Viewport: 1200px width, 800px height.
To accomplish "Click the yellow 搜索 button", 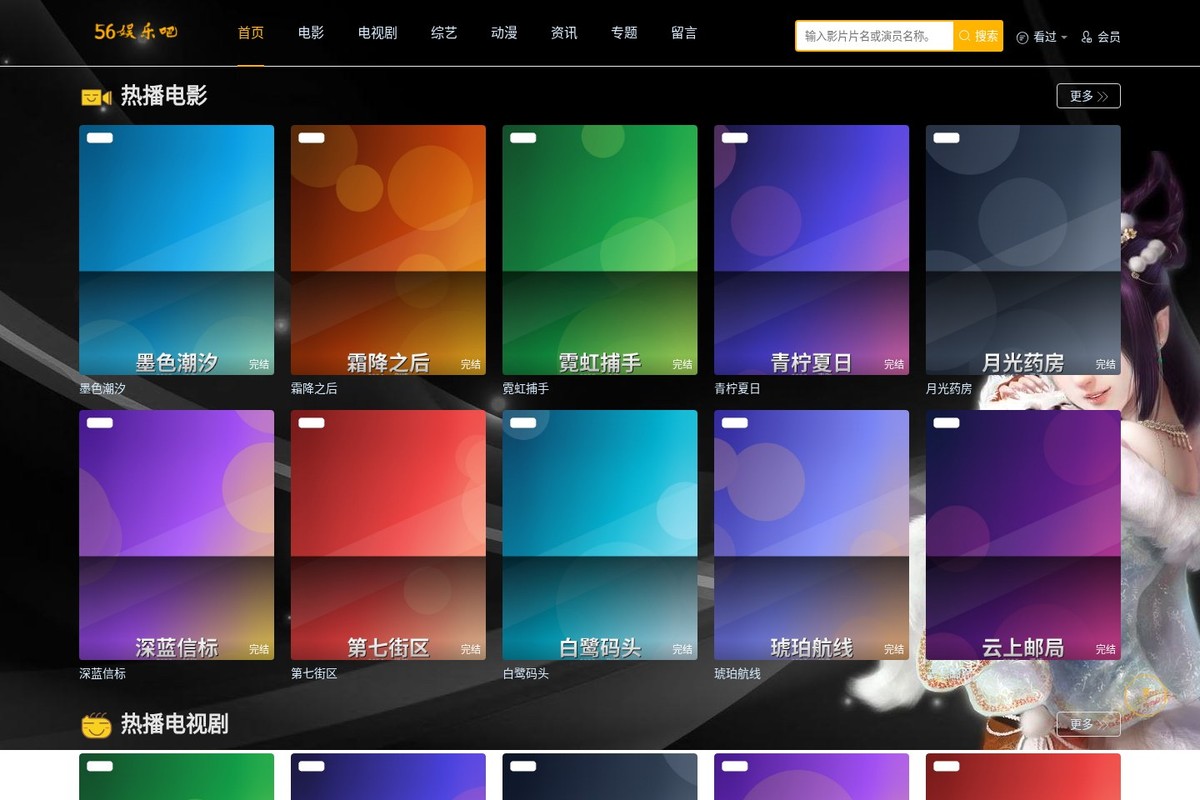I will click(x=978, y=36).
